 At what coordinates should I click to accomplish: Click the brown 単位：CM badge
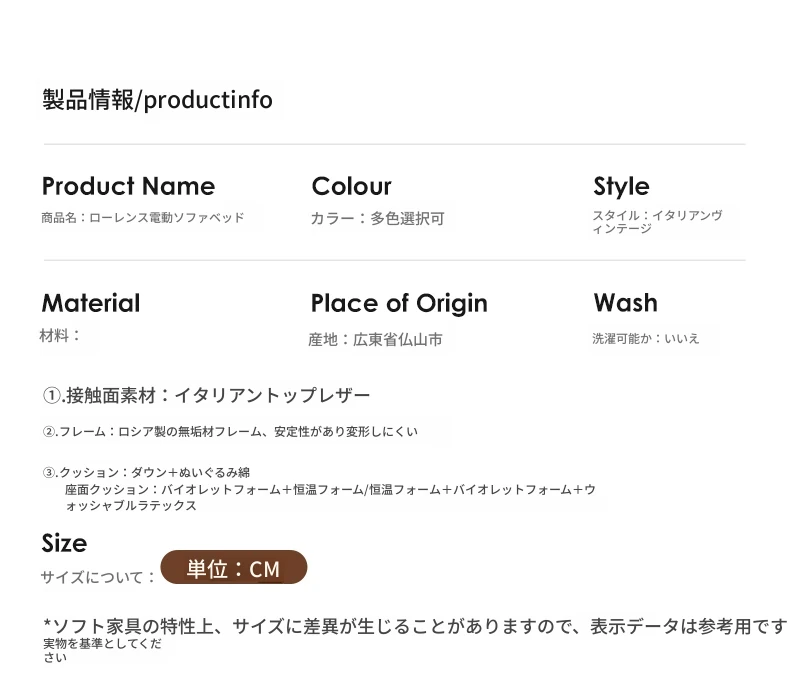(234, 567)
